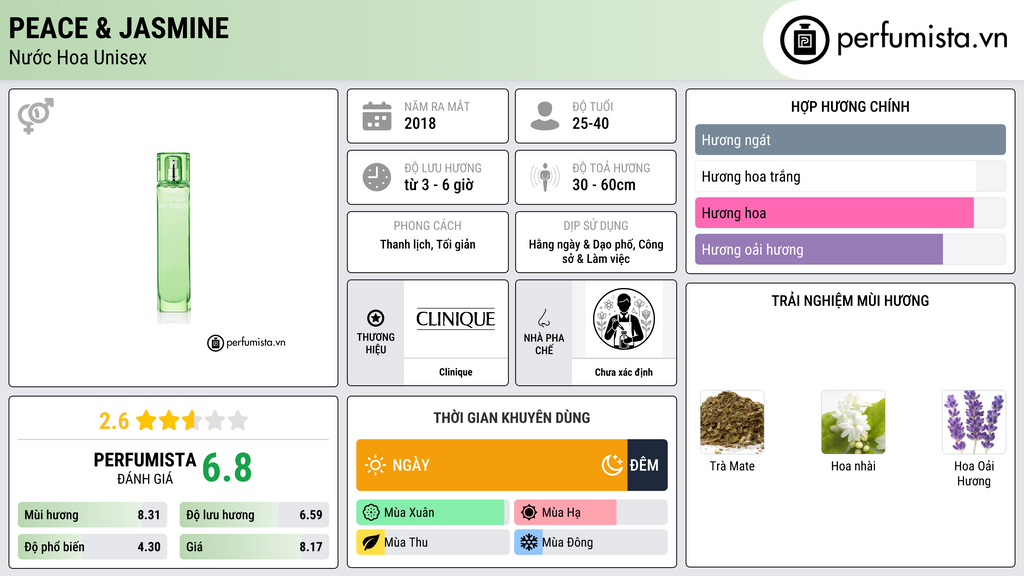Click the 2.6 star rating number
Viewport: 1024px width, 576px height.
(x=114, y=421)
